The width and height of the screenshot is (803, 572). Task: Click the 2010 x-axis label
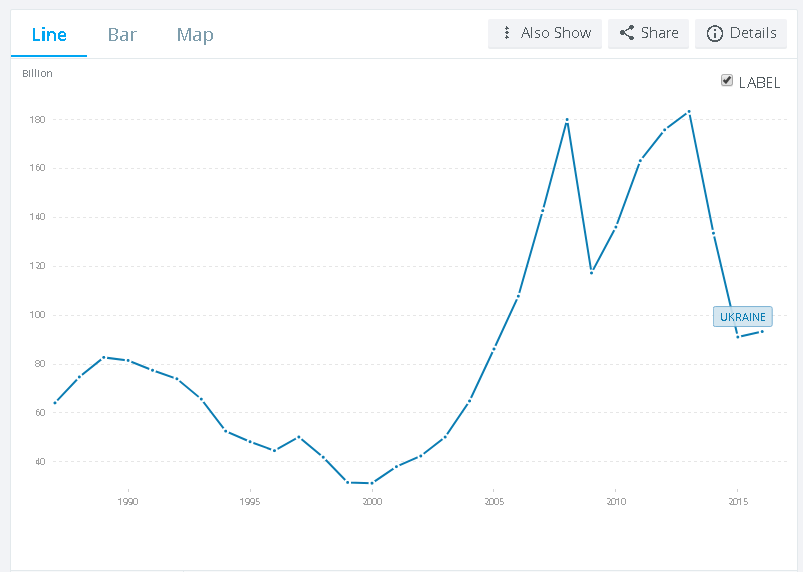(616, 501)
